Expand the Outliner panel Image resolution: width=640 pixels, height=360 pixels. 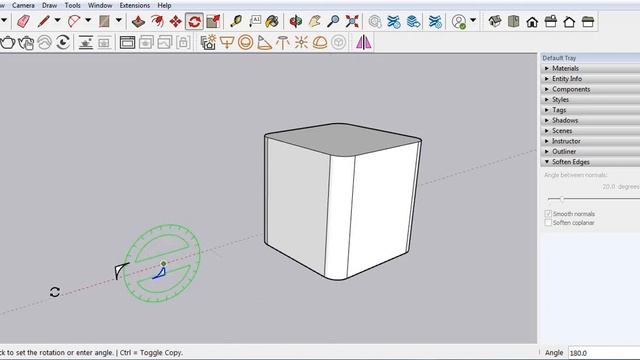coord(591,151)
